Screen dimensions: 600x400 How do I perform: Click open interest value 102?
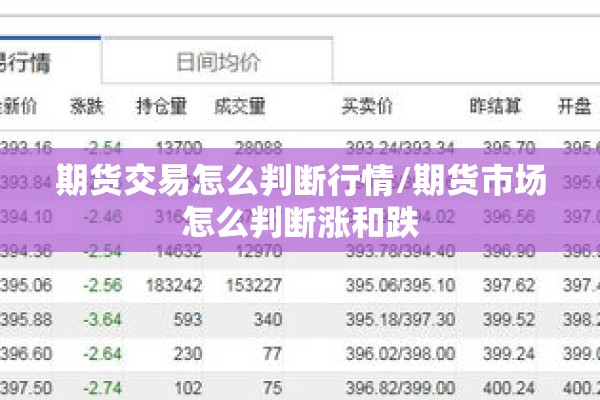[188, 388]
